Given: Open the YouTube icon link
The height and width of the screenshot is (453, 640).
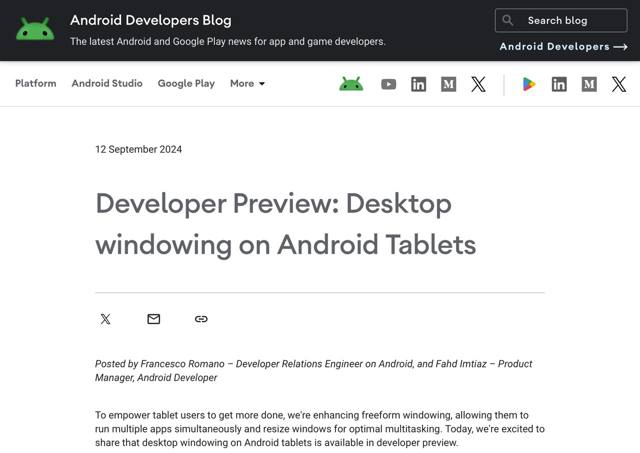Looking at the screenshot, I should [x=388, y=84].
